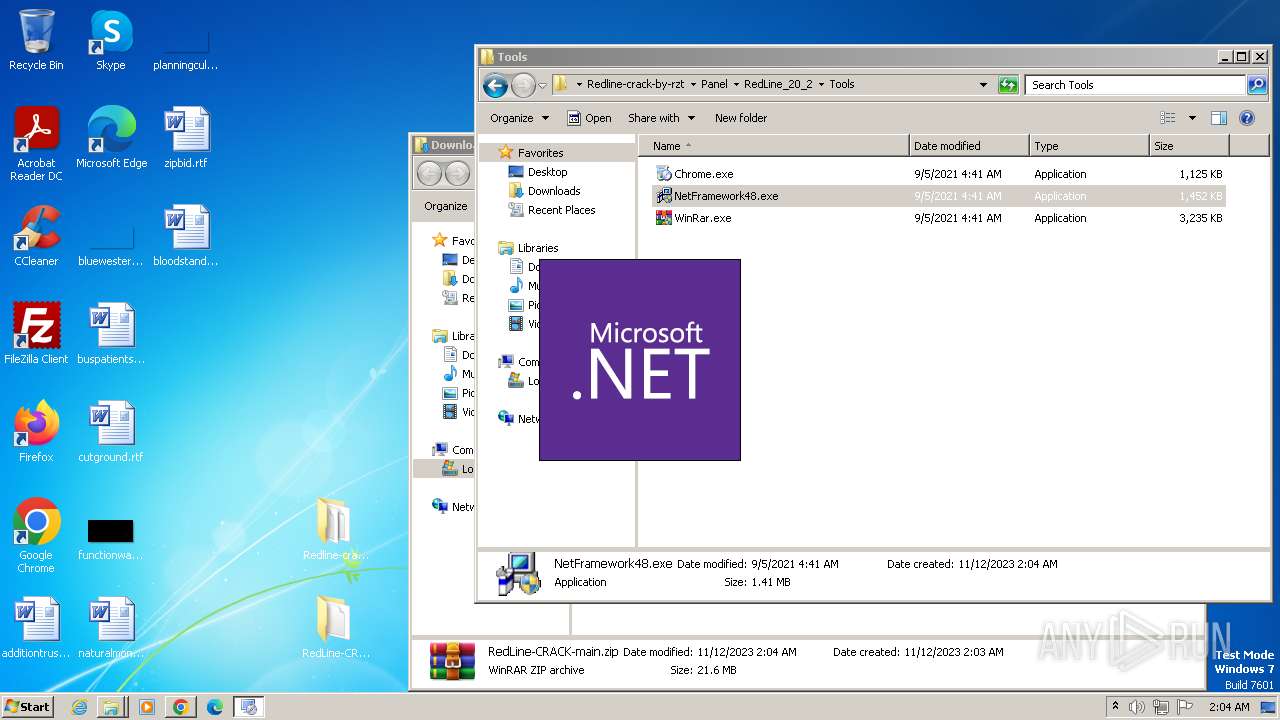Click the Microsoft .NET splash image
The width and height of the screenshot is (1280, 720).
coord(640,360)
